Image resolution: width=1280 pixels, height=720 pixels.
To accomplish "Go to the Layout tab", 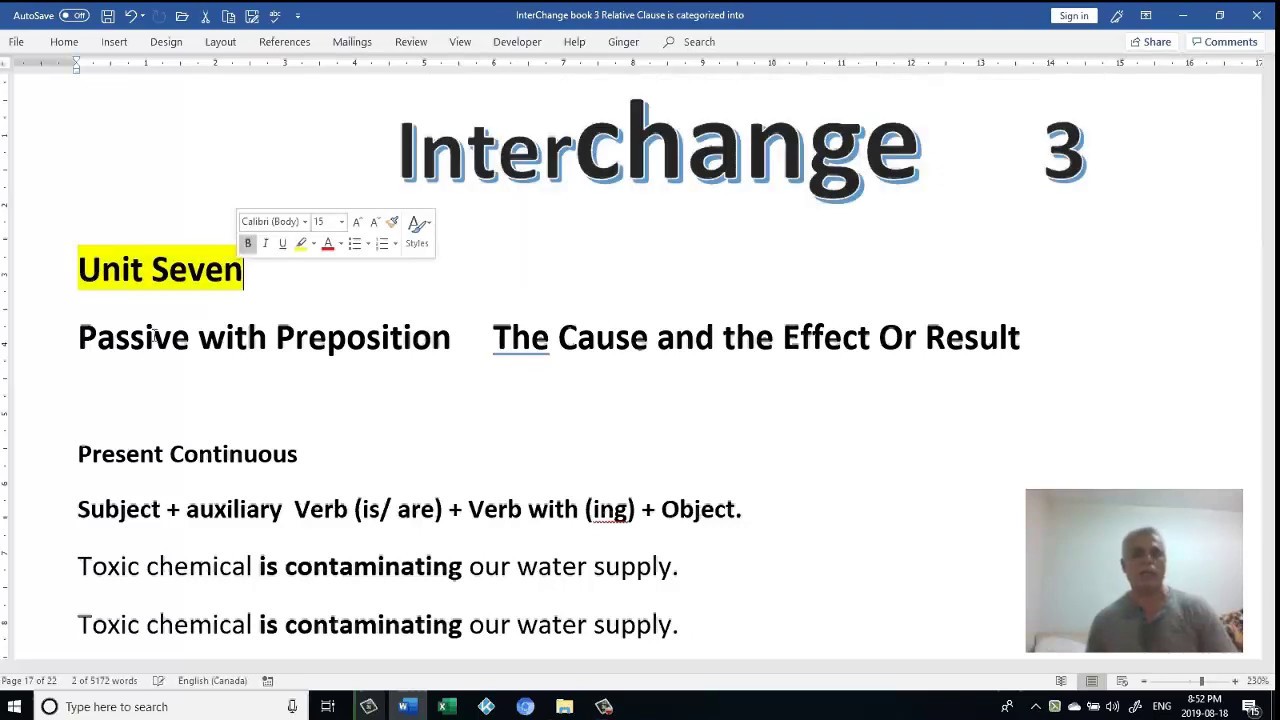I will click(220, 42).
